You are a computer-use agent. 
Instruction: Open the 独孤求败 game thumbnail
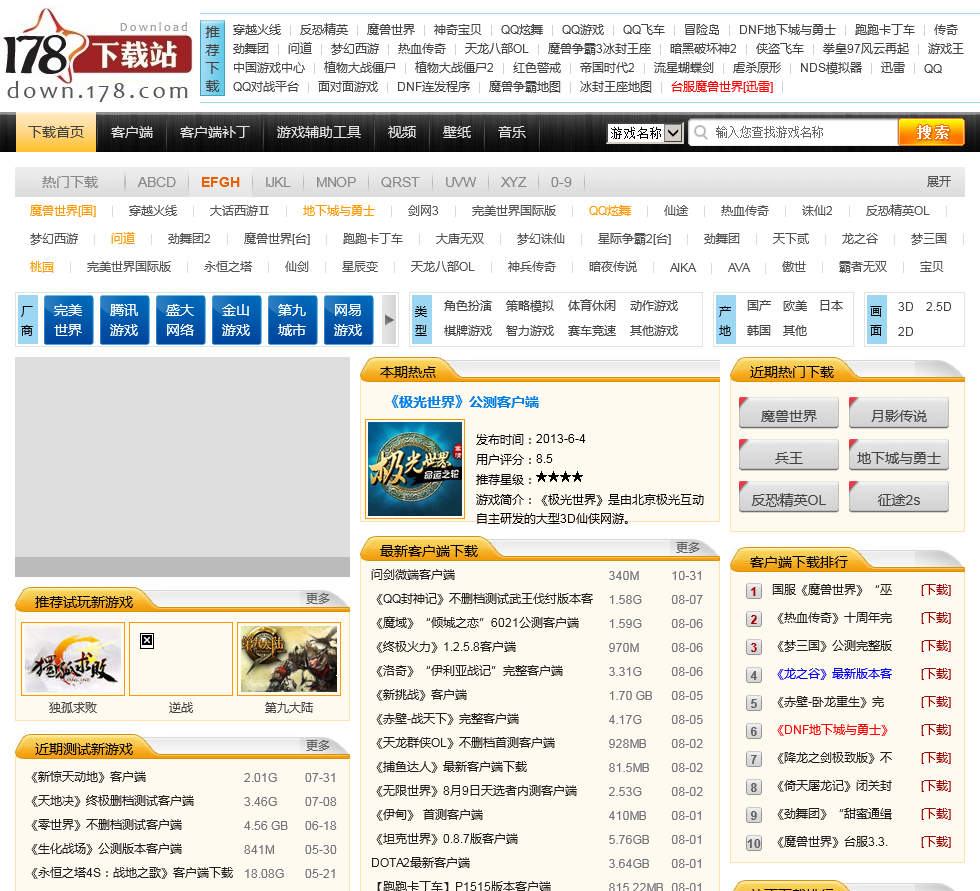pos(72,659)
